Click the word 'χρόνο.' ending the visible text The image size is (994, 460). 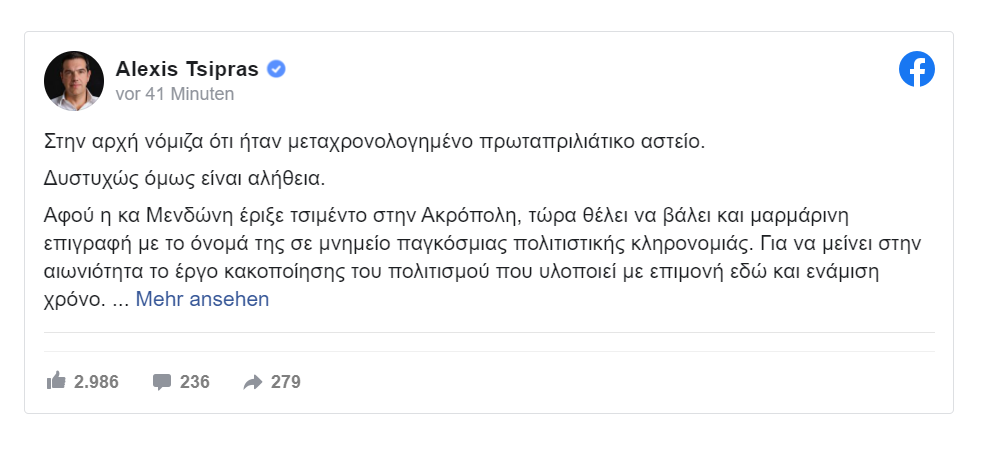75,300
